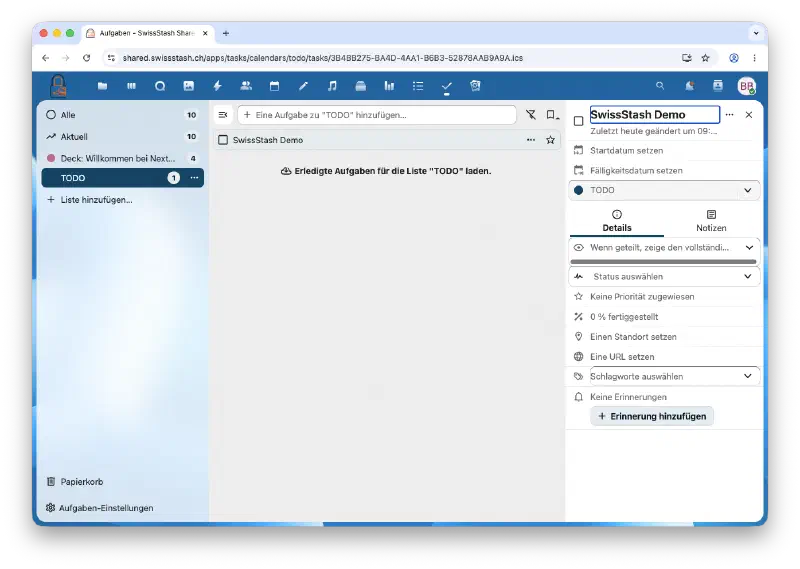800x569 pixels.
Task: Open the Schlagworte auswählen dropdown
Action: click(674, 377)
